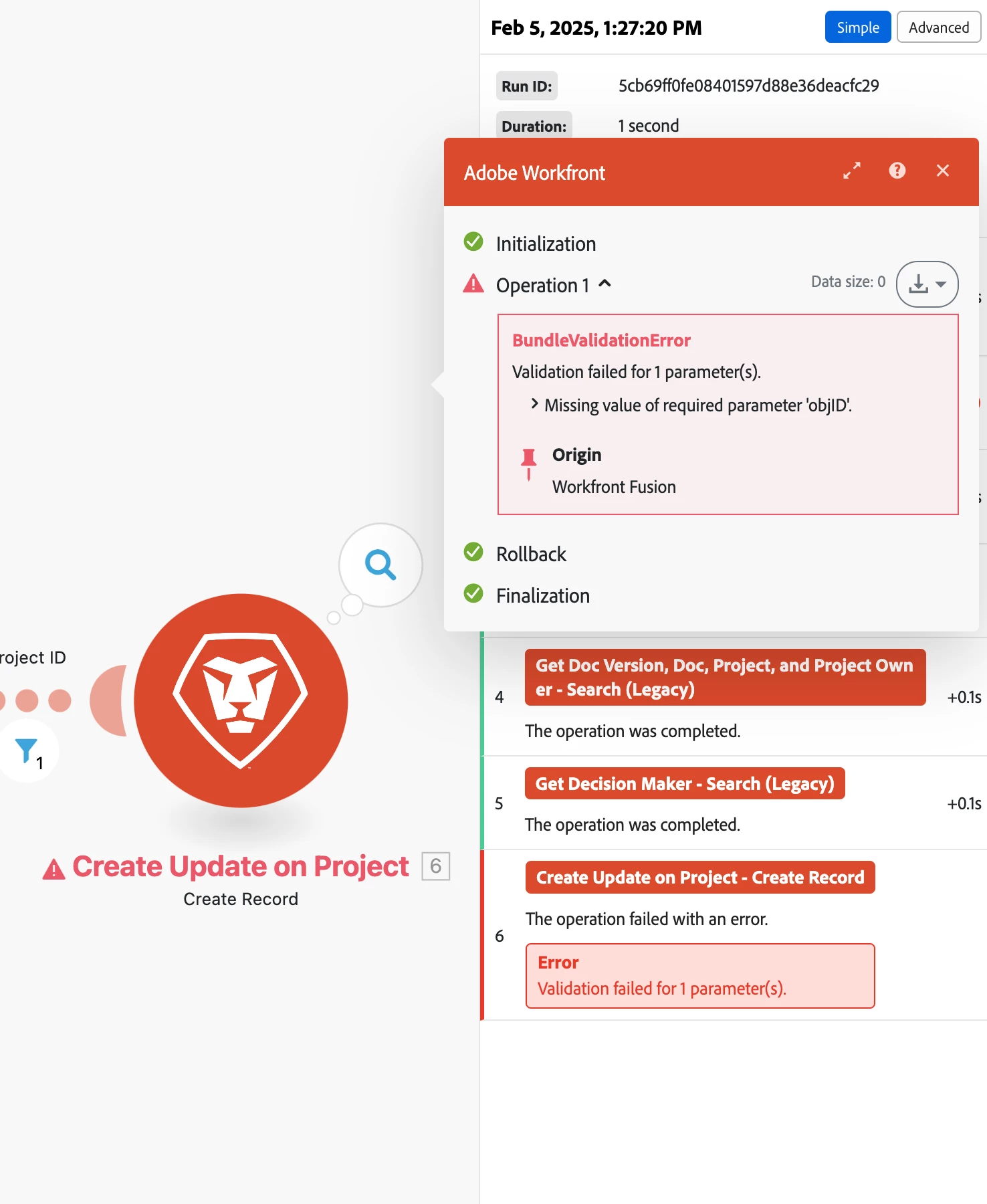Viewport: 987px width, 1204px height.
Task: Click the Error validation failed box
Action: pyautogui.click(x=700, y=975)
